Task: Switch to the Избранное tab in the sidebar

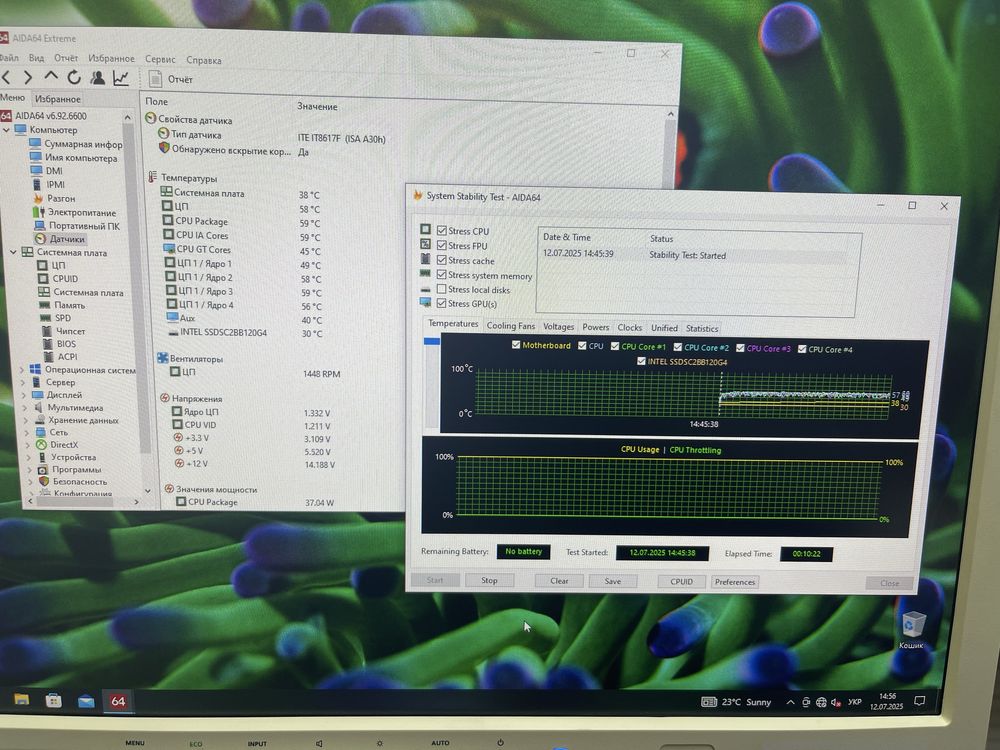Action: click(57, 99)
